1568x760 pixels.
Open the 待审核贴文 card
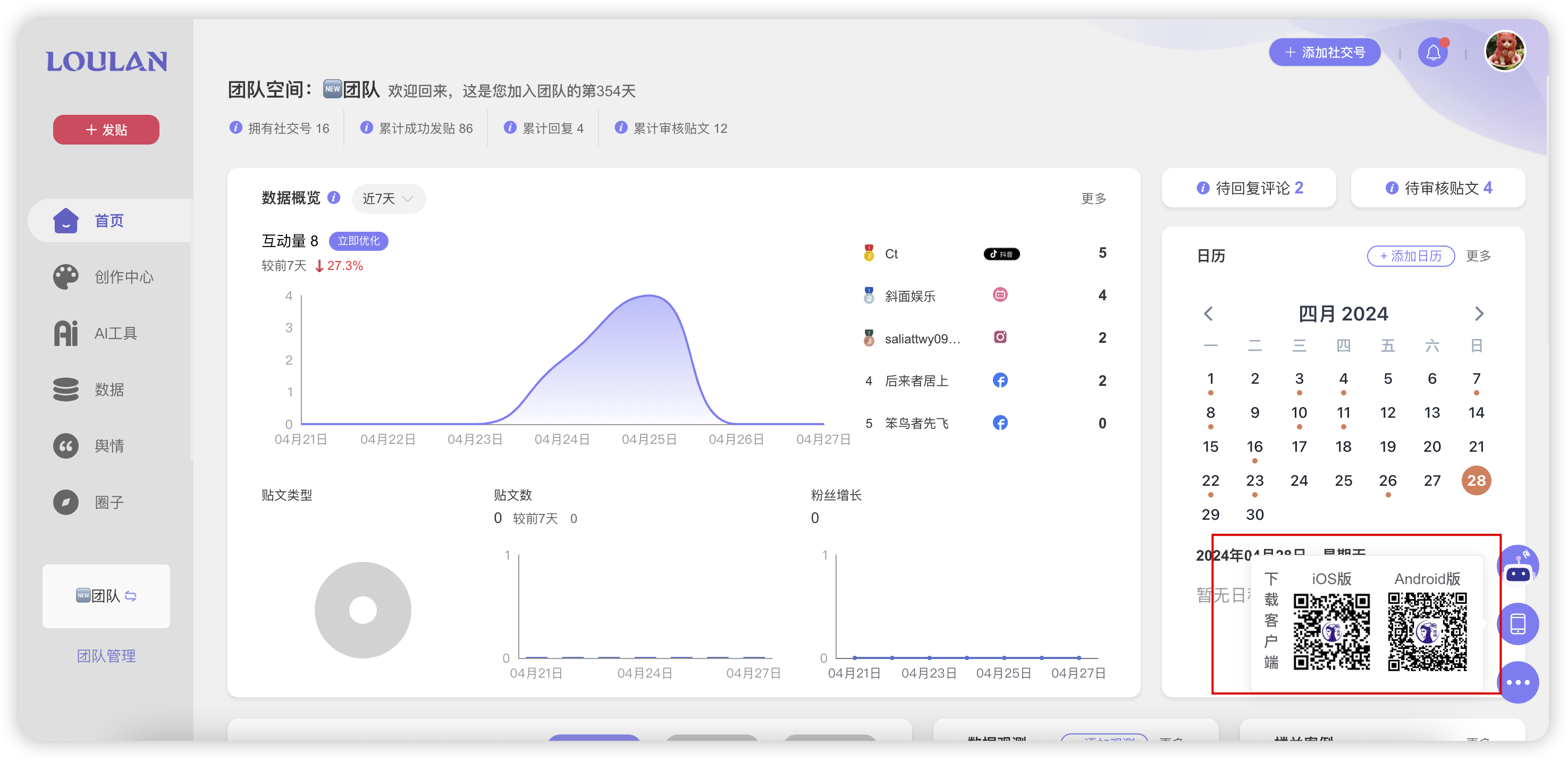point(1438,188)
